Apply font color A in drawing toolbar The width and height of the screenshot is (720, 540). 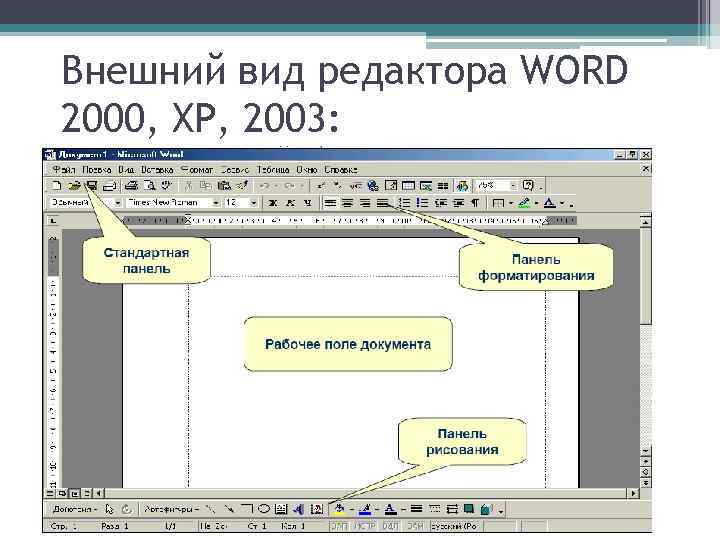(x=390, y=509)
